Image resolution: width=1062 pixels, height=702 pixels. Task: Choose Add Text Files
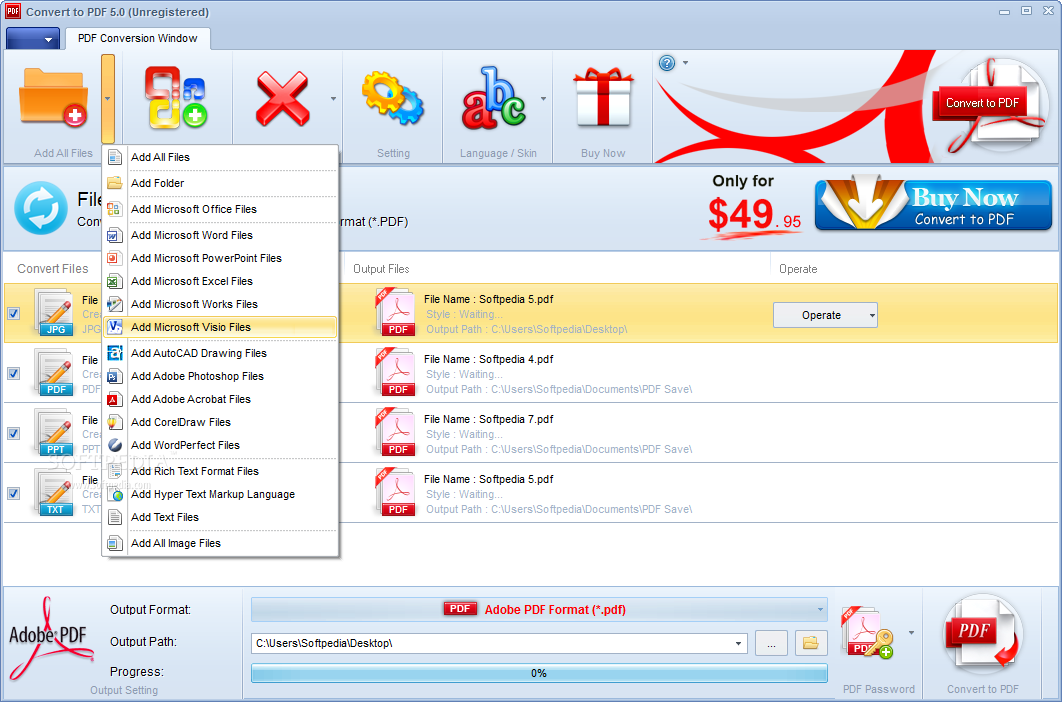click(220, 517)
